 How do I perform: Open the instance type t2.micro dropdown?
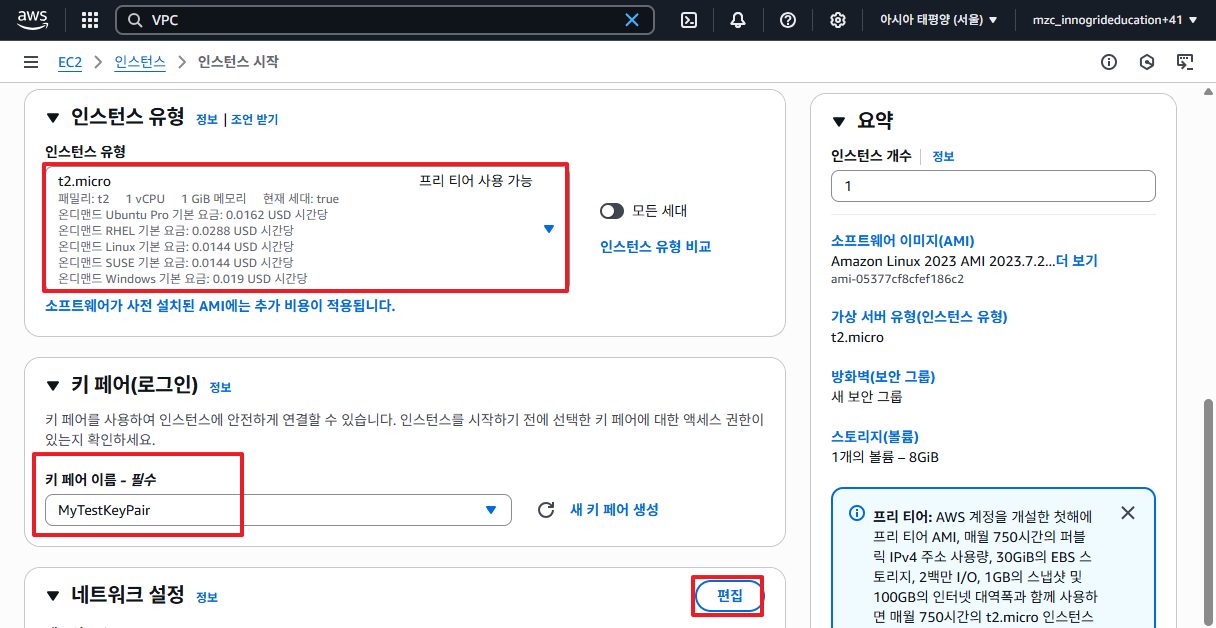305,228
